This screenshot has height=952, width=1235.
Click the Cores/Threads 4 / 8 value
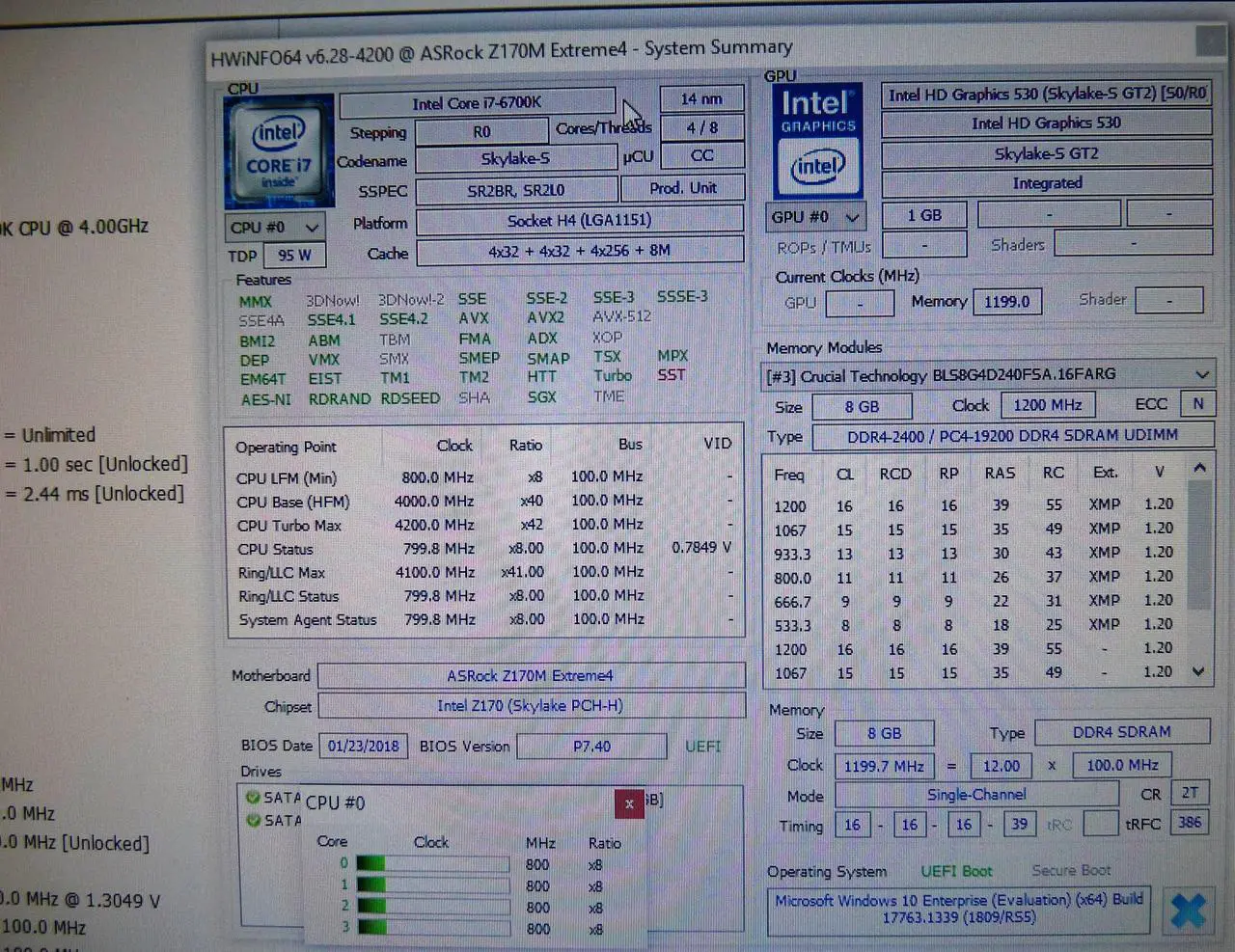701,127
